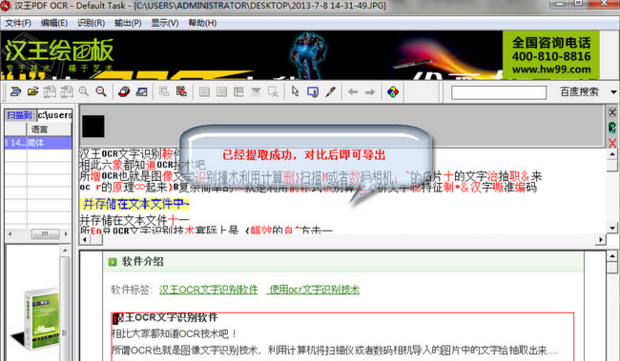Click the red scanner recognize icon

pos(124,92)
